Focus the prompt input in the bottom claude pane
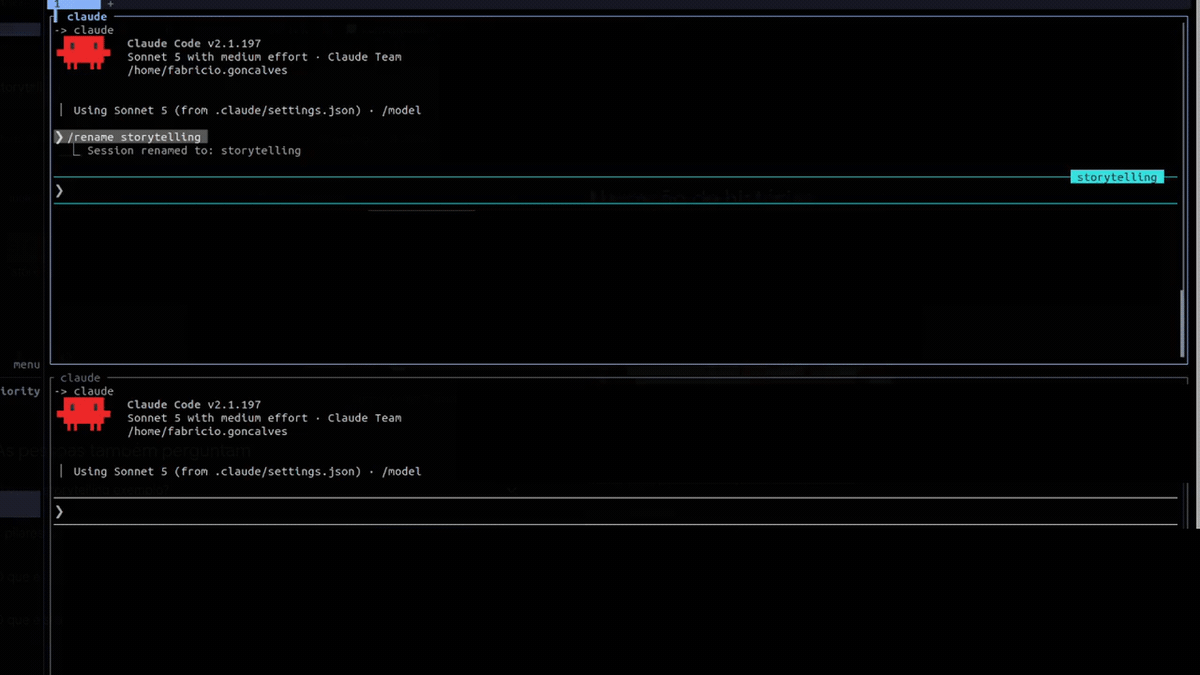The height and width of the screenshot is (675, 1200). coord(615,511)
